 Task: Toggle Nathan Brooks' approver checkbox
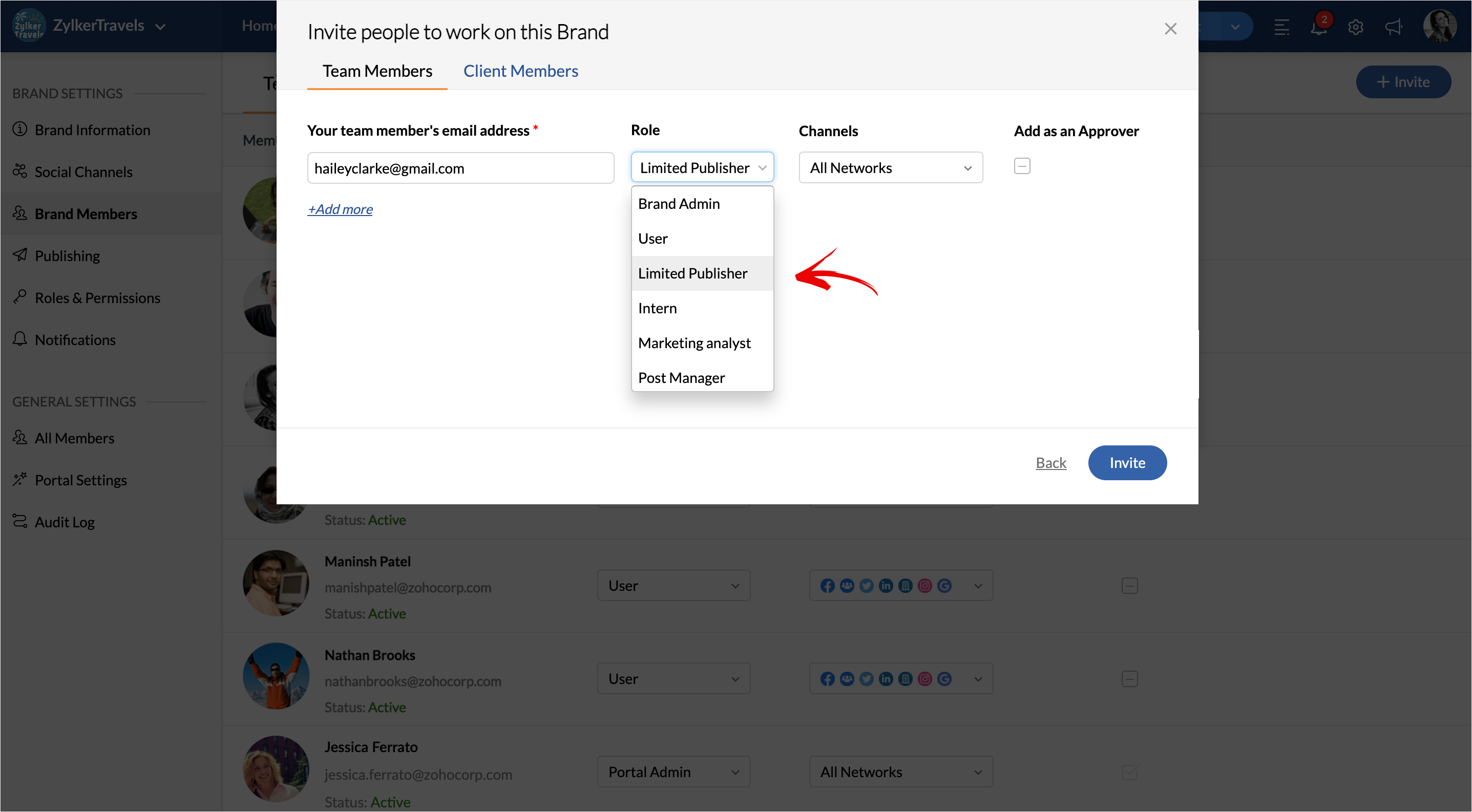point(1129,679)
